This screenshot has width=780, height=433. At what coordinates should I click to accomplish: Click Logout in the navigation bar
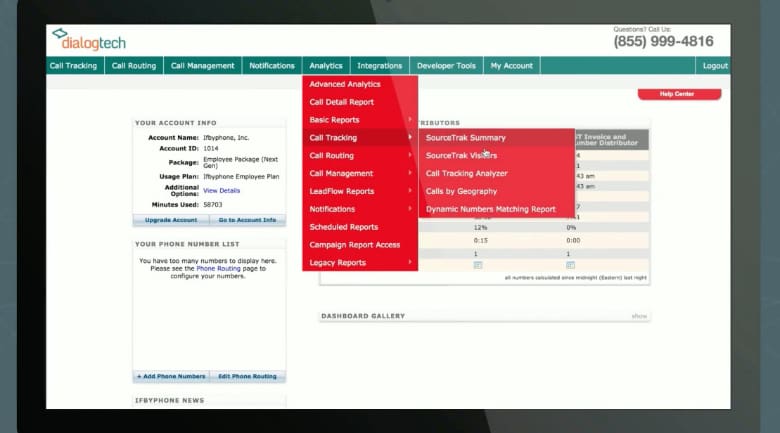coord(715,66)
